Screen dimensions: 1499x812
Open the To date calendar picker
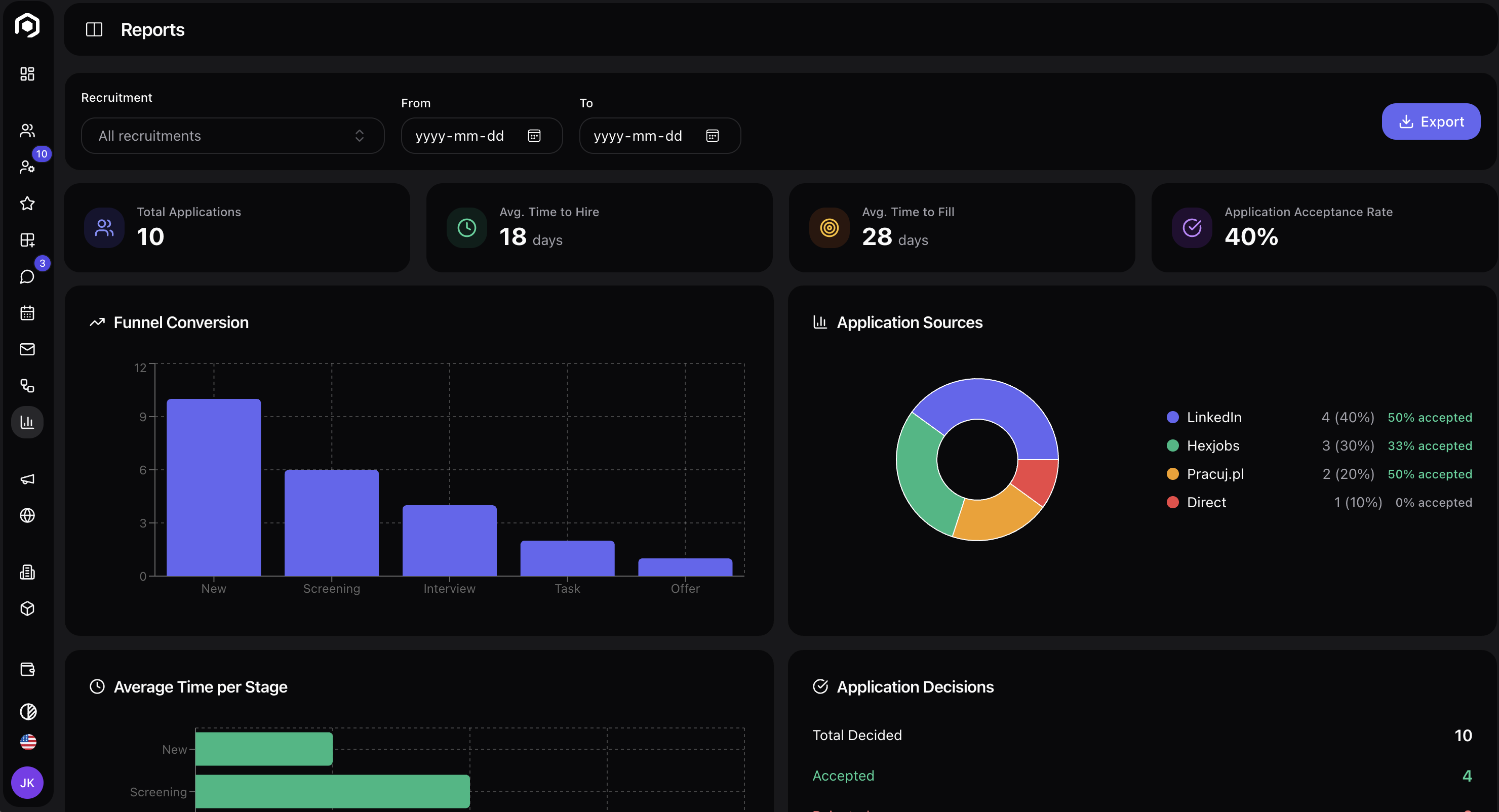[712, 136]
